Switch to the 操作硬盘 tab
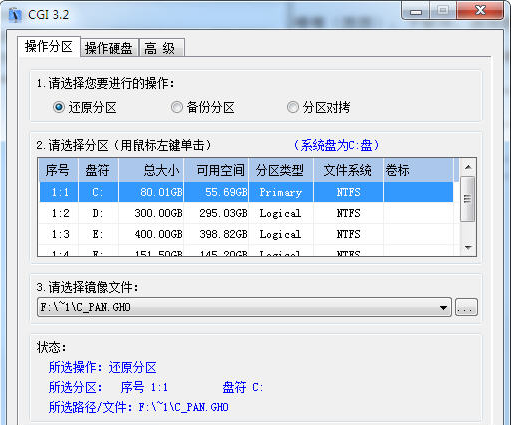512x425 pixels. 109,48
